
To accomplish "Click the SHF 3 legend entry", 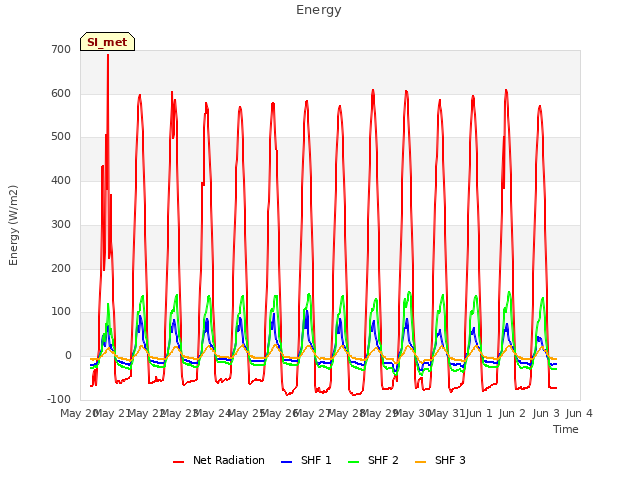I will click(x=440, y=460).
